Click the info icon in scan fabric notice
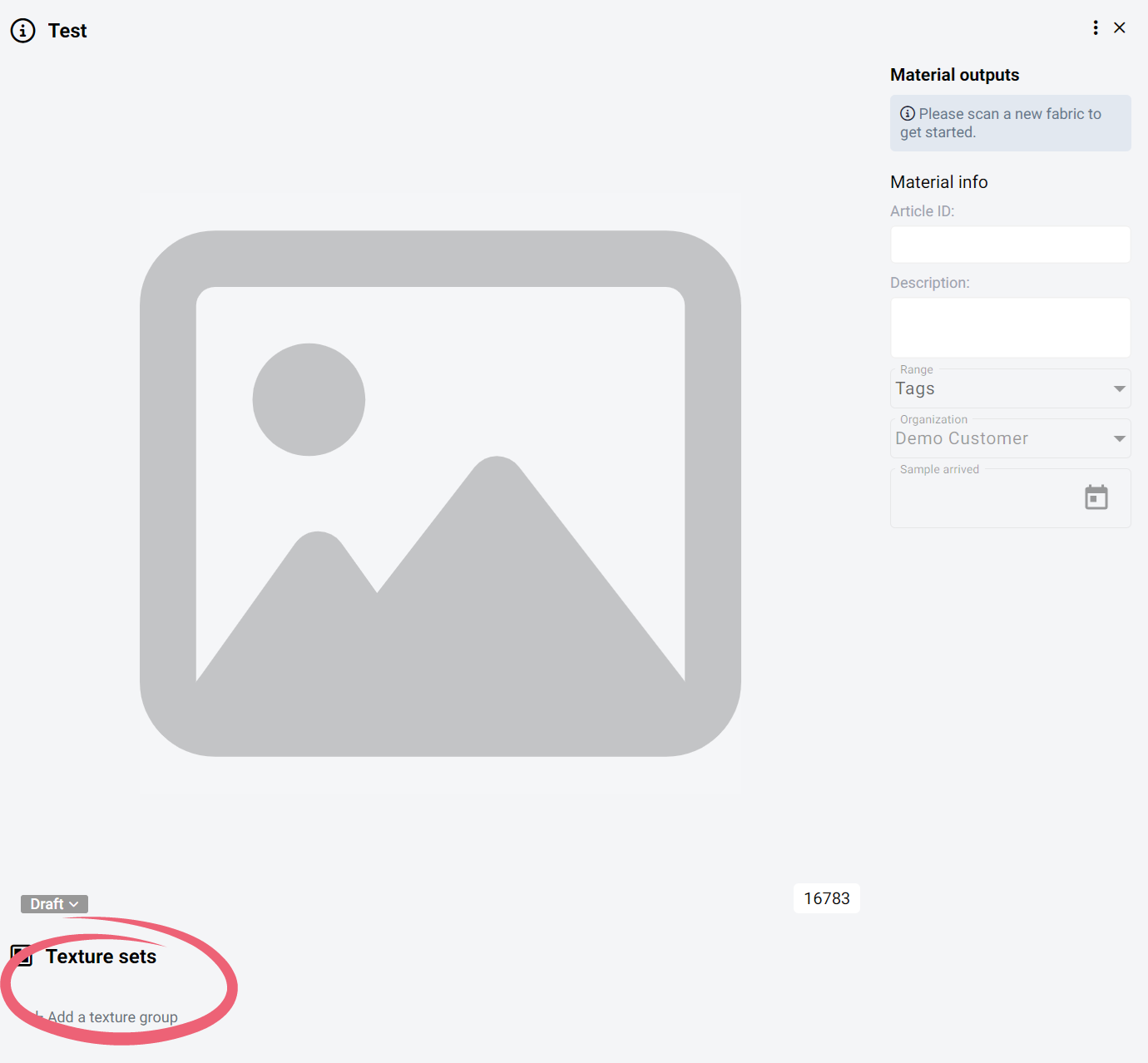Screen dimensions: 1148x1063 (x=908, y=114)
